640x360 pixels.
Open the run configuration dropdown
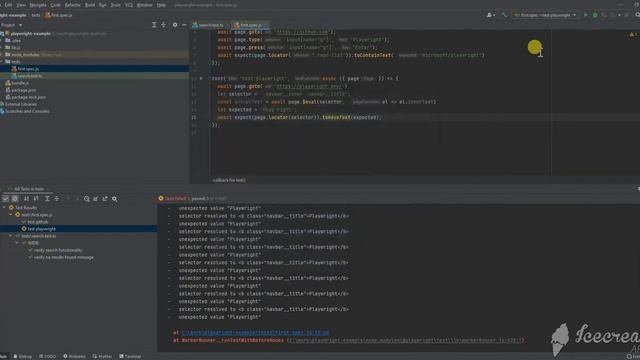pos(545,15)
